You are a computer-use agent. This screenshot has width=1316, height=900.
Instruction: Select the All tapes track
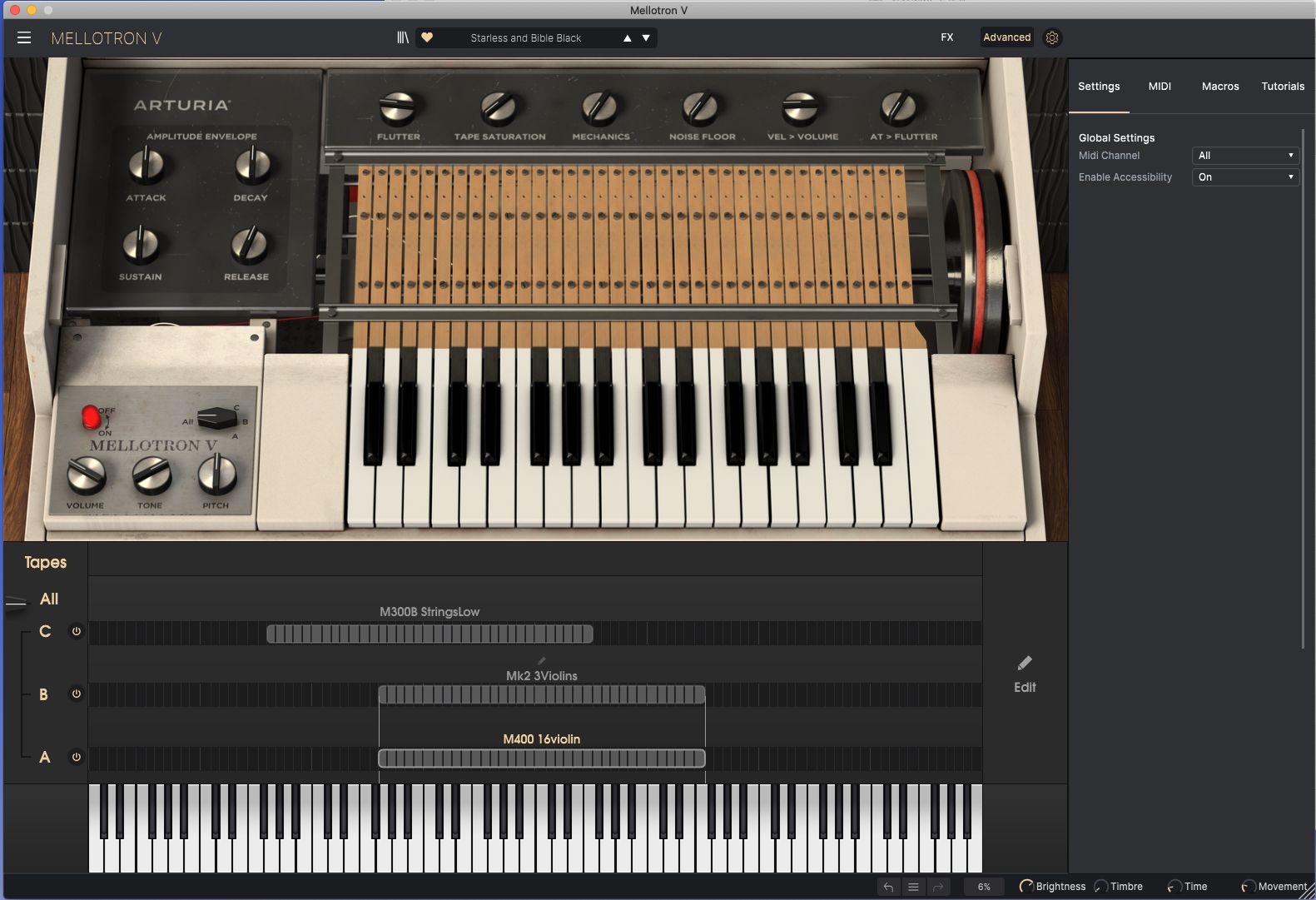[x=49, y=599]
